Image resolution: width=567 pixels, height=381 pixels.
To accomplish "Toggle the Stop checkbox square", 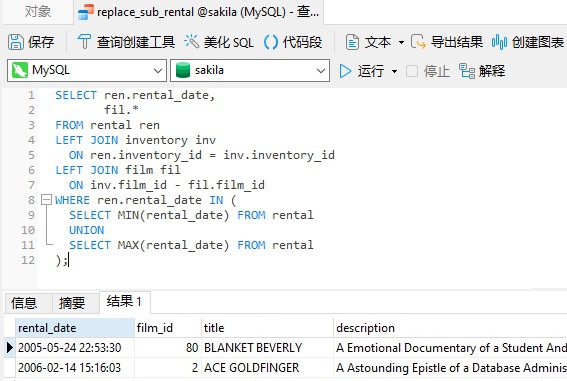I will pyautogui.click(x=412, y=71).
